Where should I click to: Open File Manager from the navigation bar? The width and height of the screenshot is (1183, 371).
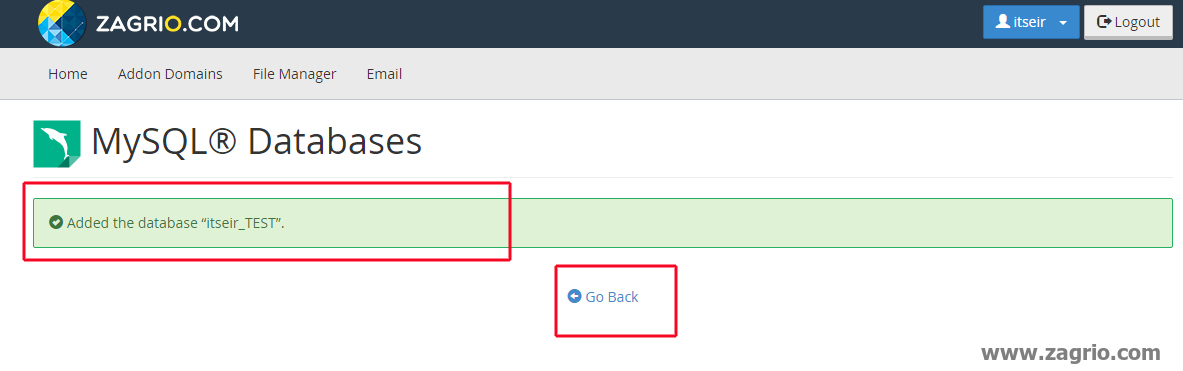pos(294,74)
